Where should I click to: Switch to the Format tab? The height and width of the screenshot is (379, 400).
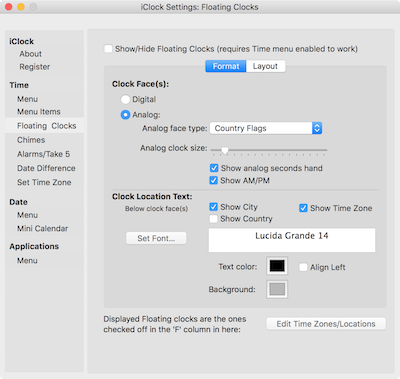click(226, 66)
